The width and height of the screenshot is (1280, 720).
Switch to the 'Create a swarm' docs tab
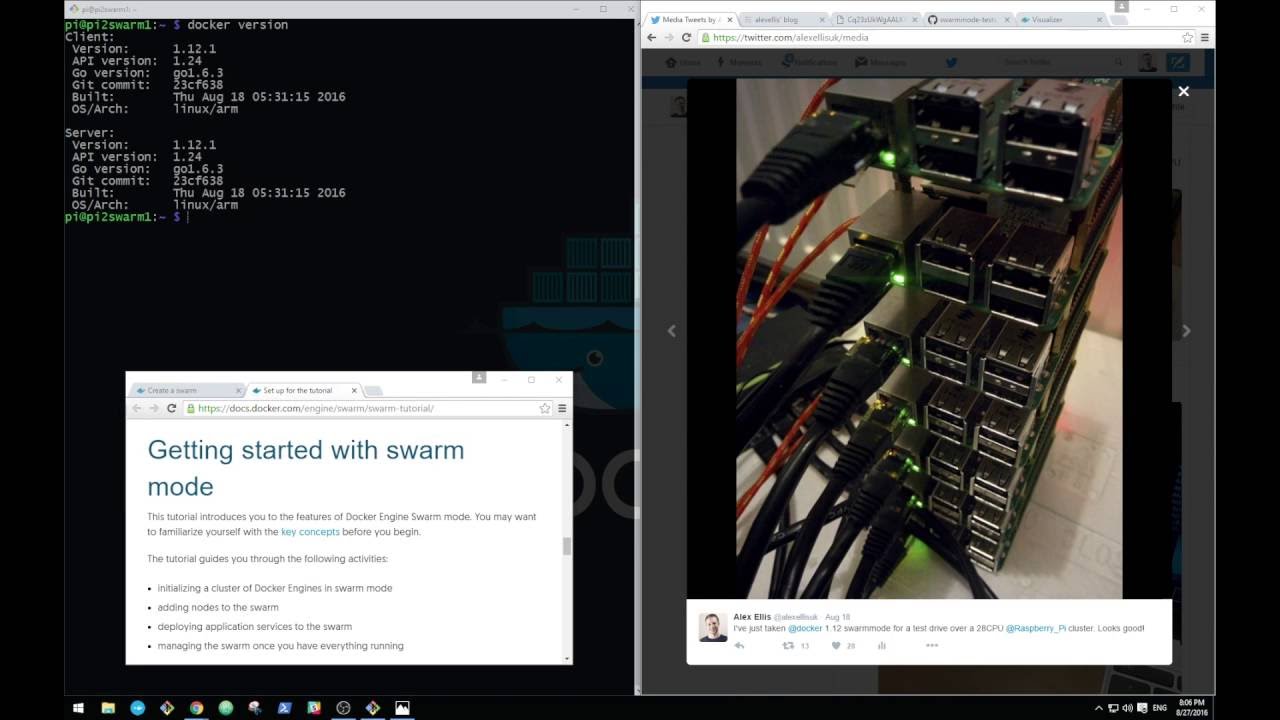point(188,390)
